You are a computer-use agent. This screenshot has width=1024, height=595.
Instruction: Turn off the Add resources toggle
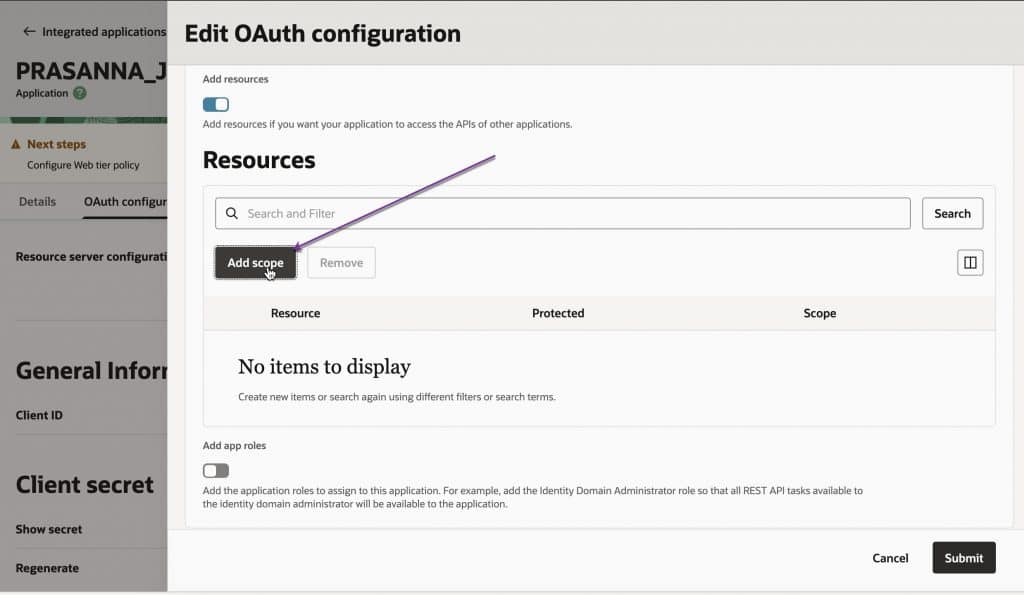pyautogui.click(x=216, y=104)
